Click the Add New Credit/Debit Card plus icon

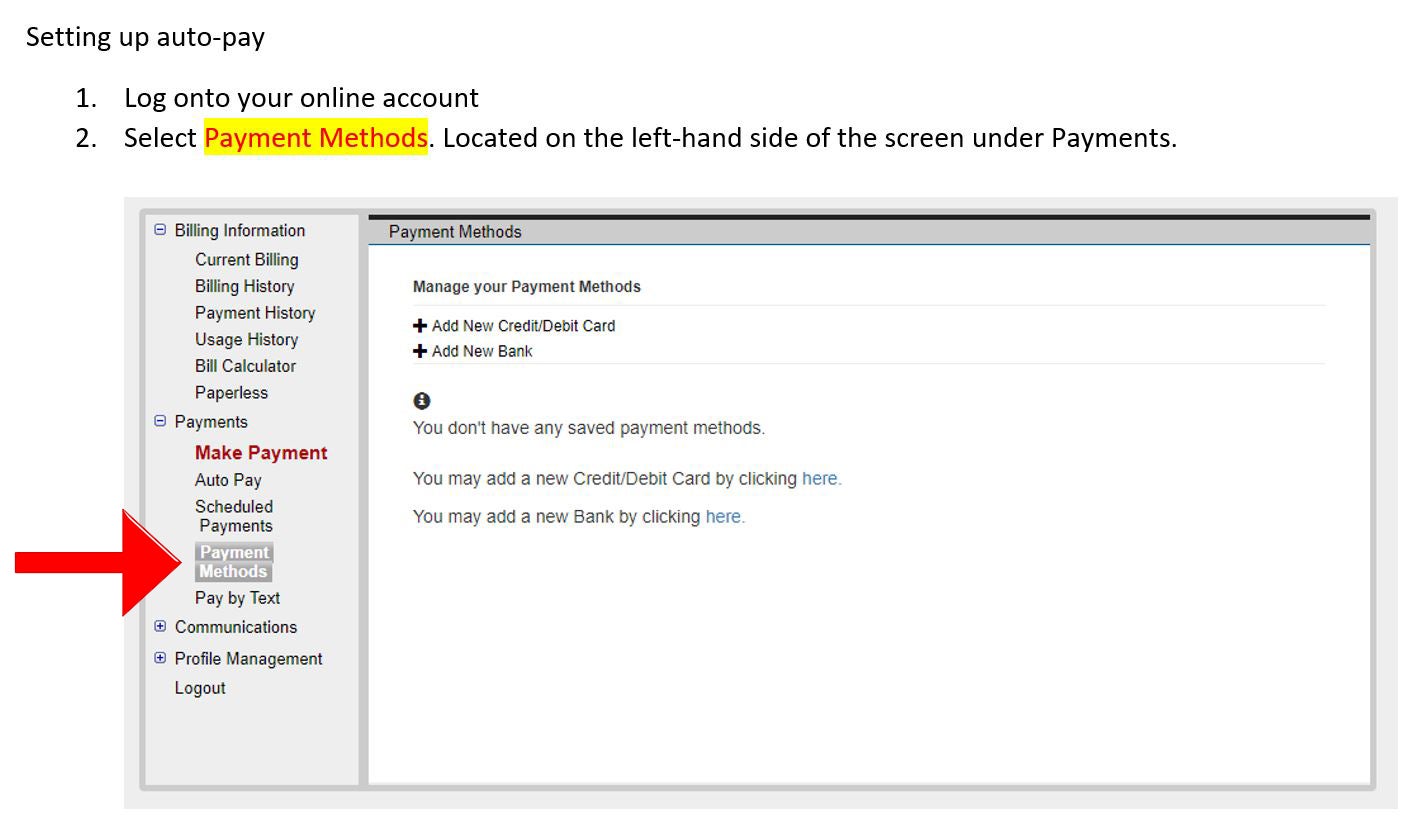point(421,325)
